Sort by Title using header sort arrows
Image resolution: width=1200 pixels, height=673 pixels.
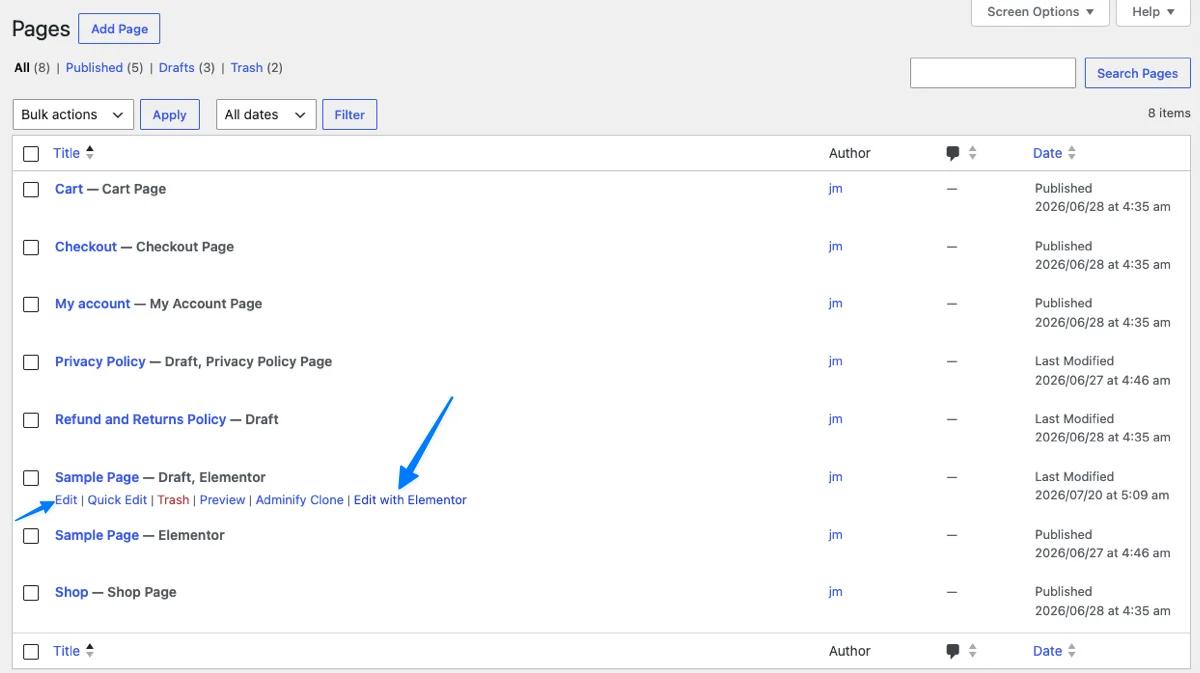tap(90, 153)
